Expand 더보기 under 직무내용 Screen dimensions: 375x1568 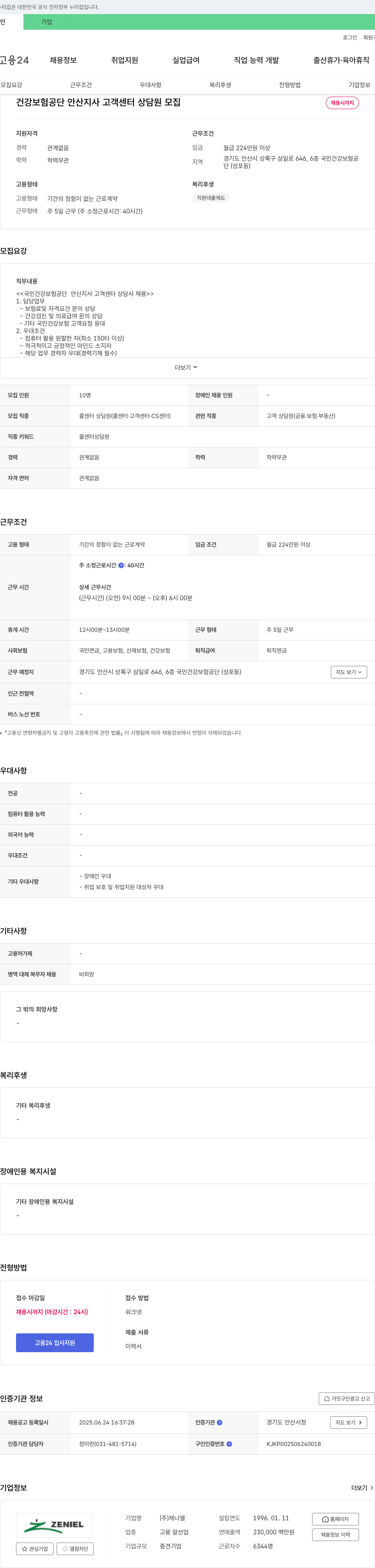click(x=187, y=368)
